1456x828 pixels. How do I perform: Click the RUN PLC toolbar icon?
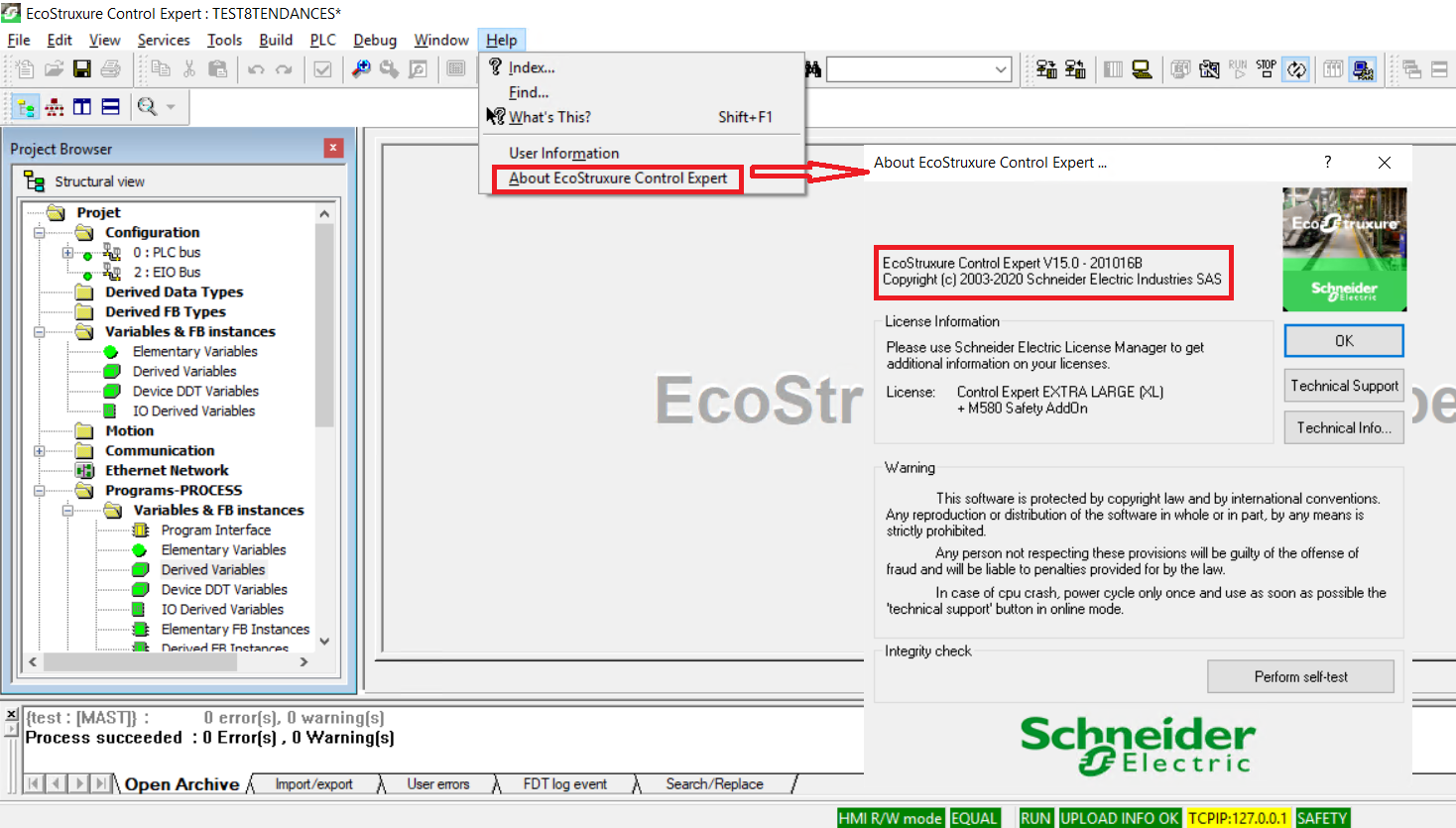pyautogui.click(x=1237, y=68)
